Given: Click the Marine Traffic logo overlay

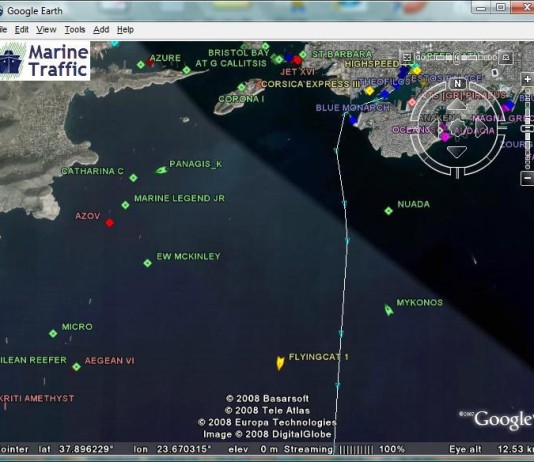Looking at the screenshot, I should point(45,61).
